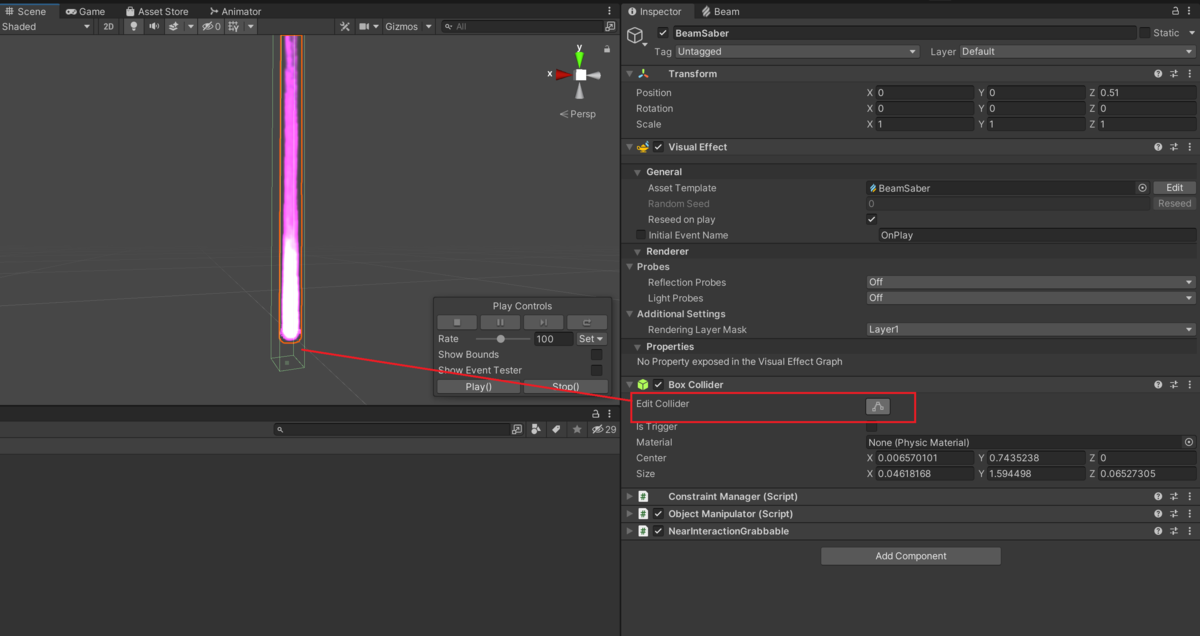Expand the Constraint Manager (Script) component

tap(630, 496)
